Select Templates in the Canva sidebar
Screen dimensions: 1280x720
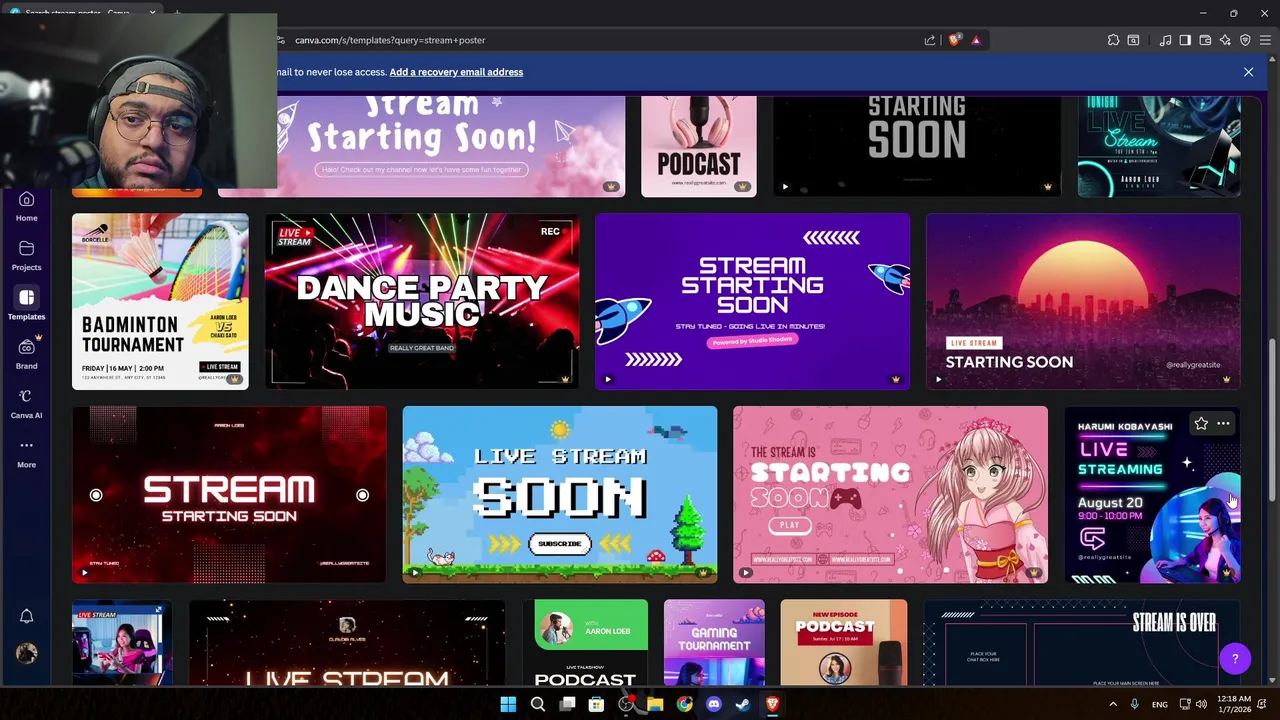pos(26,304)
